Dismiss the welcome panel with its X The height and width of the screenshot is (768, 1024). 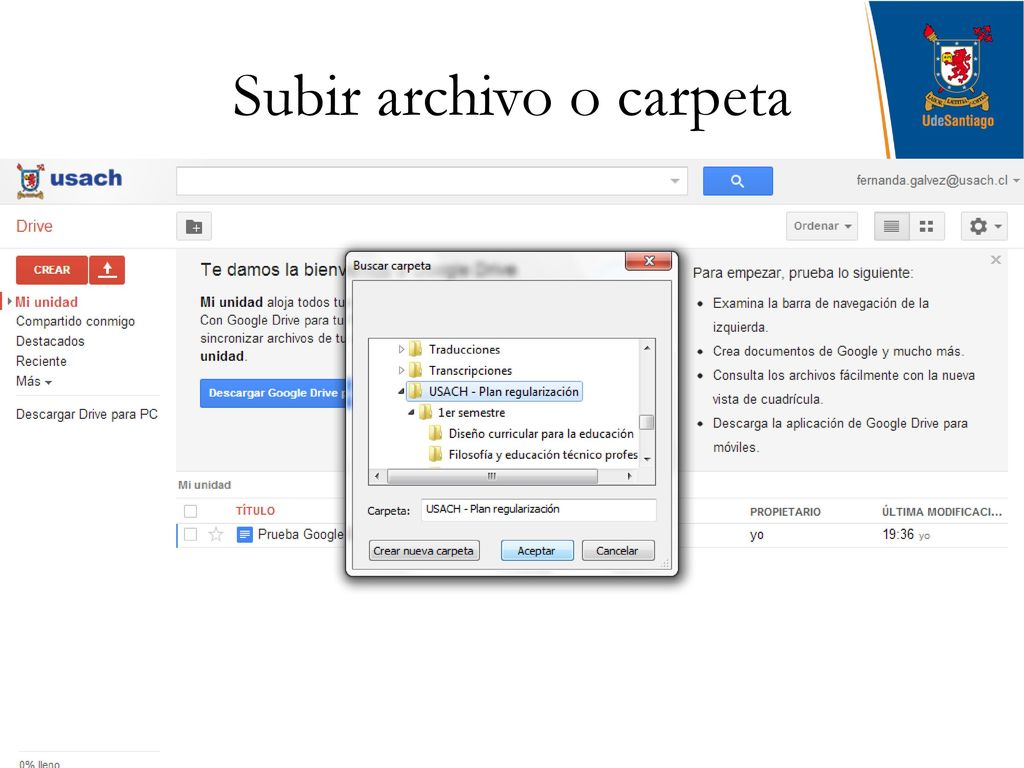coord(995,260)
